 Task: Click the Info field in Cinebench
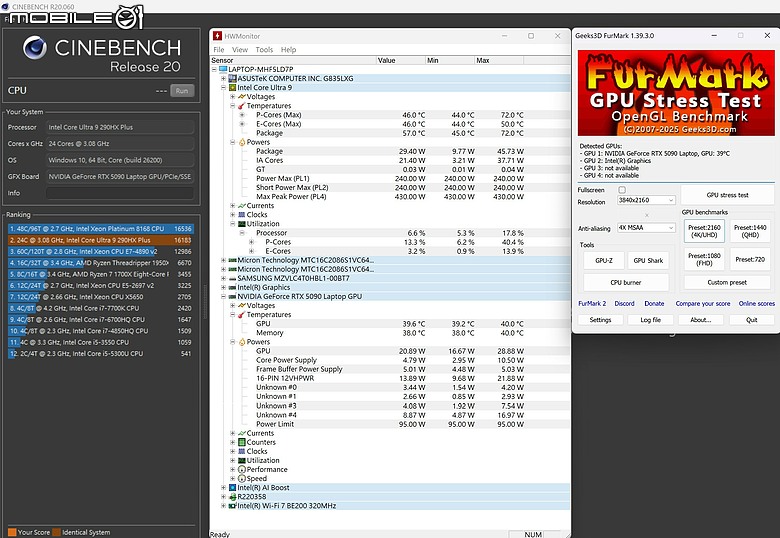pos(120,193)
